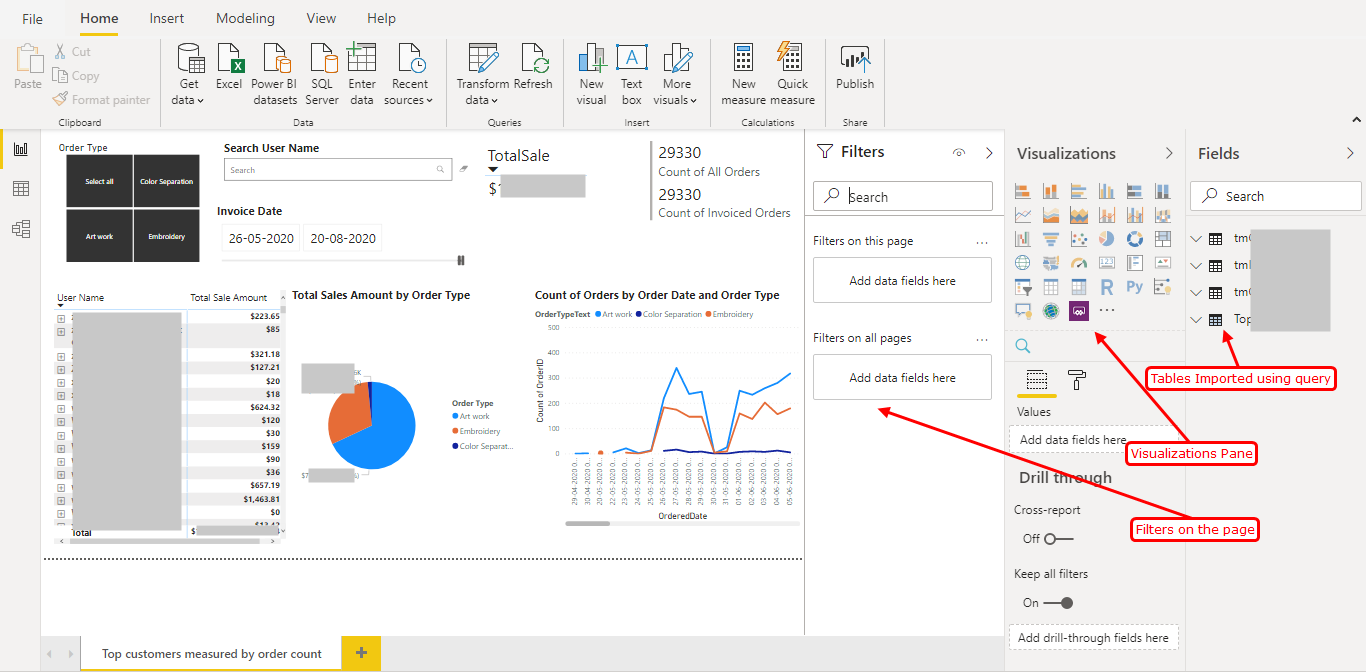The image size is (1366, 672).
Task: Click the Transform data icon
Action: (482, 60)
